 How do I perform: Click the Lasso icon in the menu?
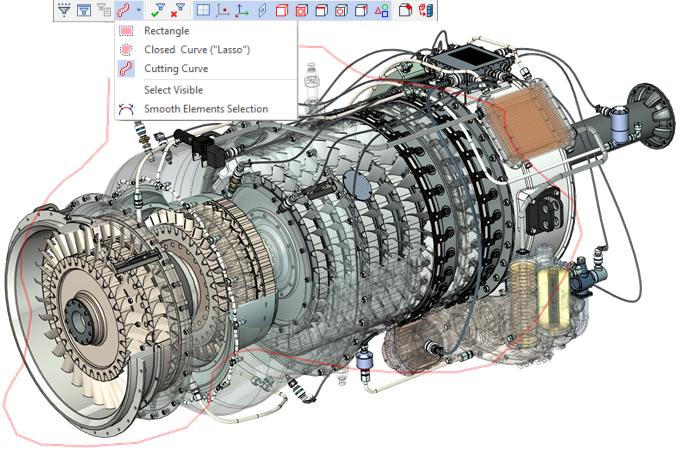[126, 49]
